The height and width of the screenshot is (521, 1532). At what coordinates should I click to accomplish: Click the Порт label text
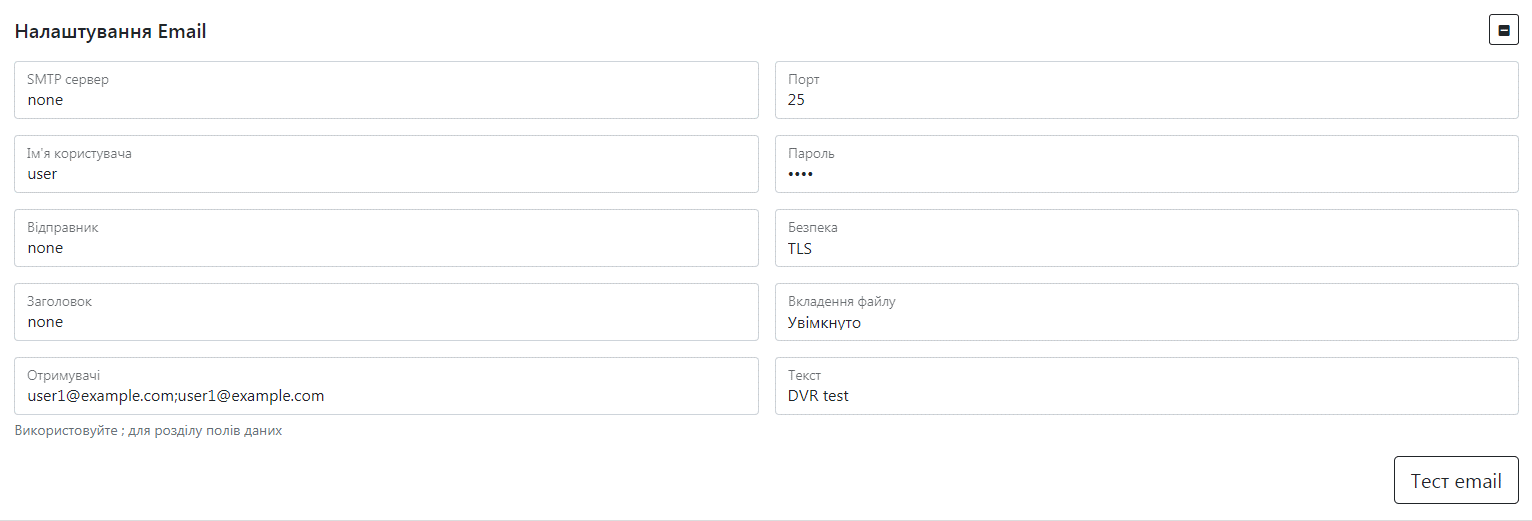[804, 80]
